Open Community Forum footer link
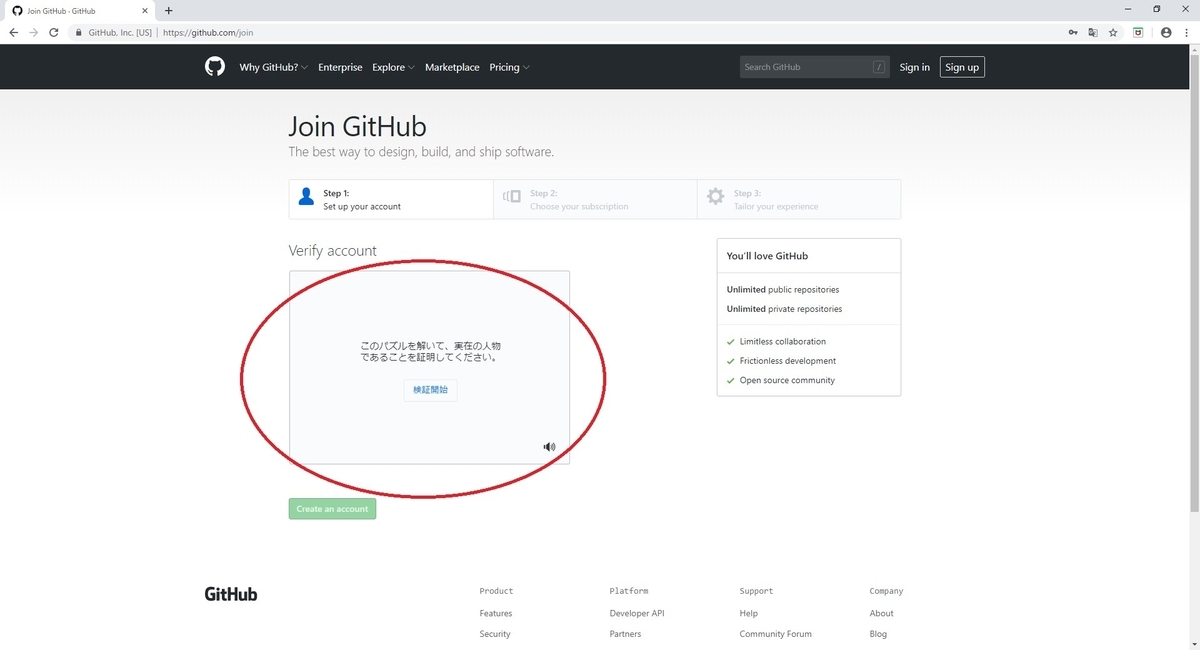Screen dimensions: 1200x650 click(776, 634)
